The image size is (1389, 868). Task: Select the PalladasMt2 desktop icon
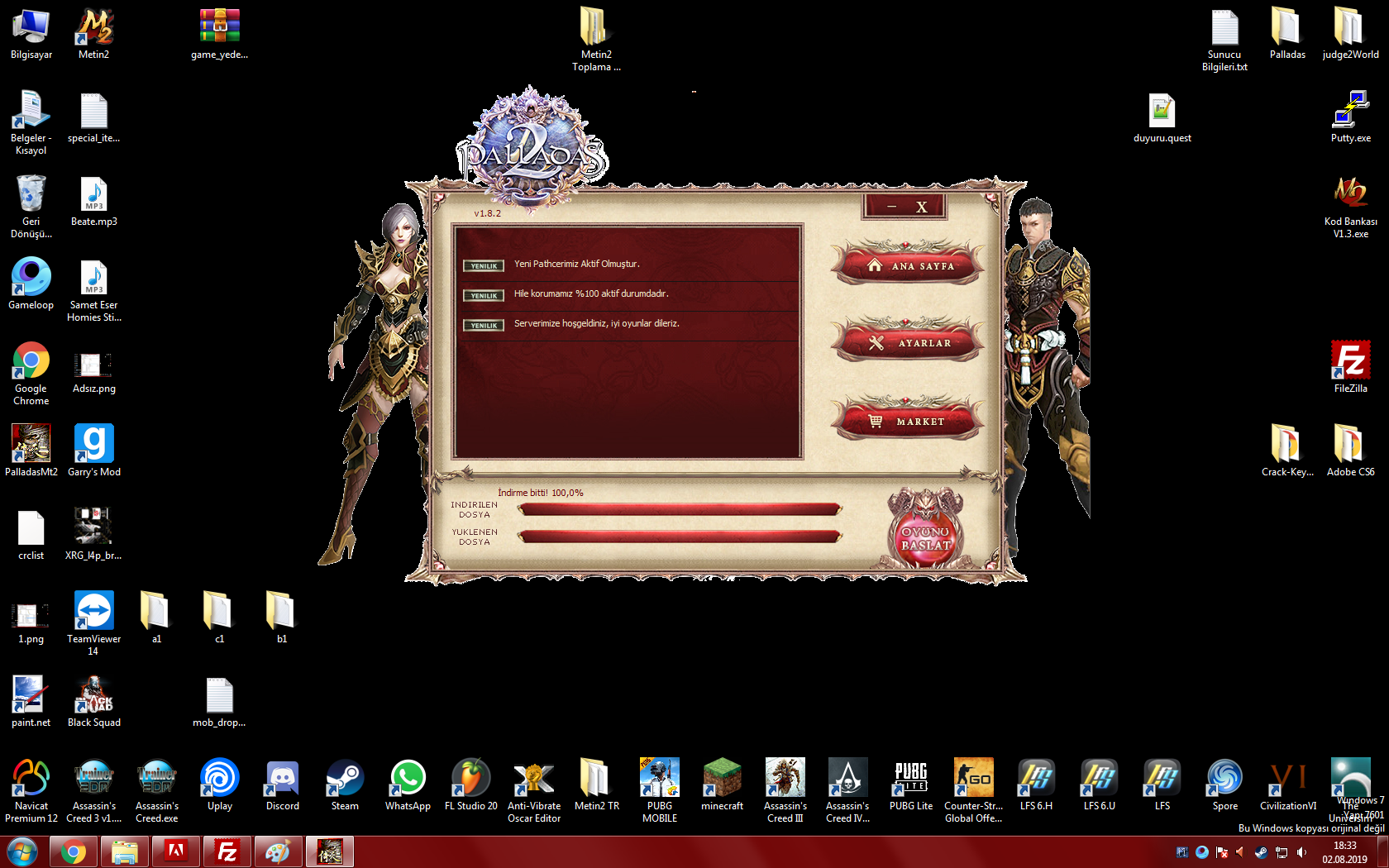coord(31,451)
